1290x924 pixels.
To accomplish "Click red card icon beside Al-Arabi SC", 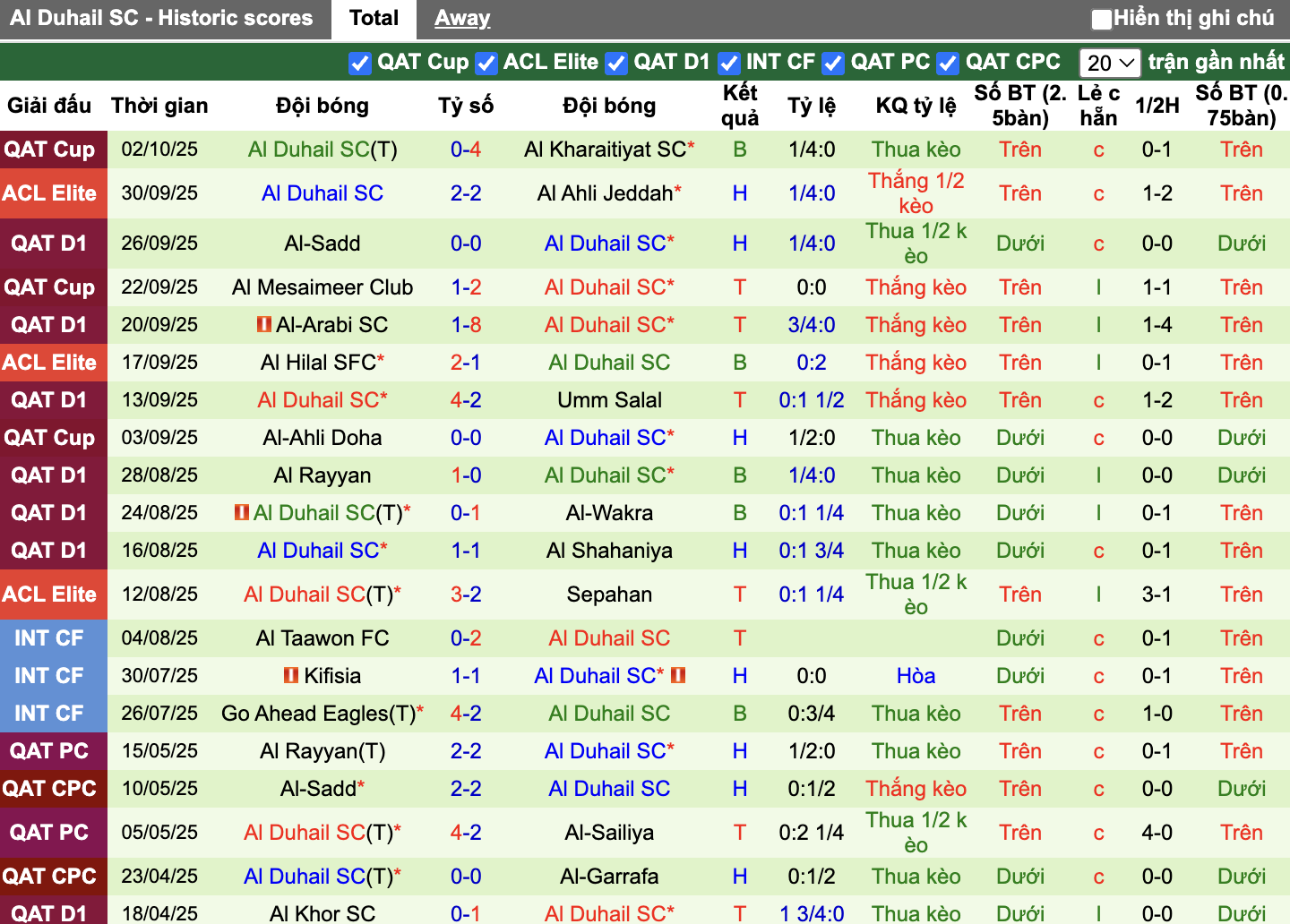I will coord(264,324).
